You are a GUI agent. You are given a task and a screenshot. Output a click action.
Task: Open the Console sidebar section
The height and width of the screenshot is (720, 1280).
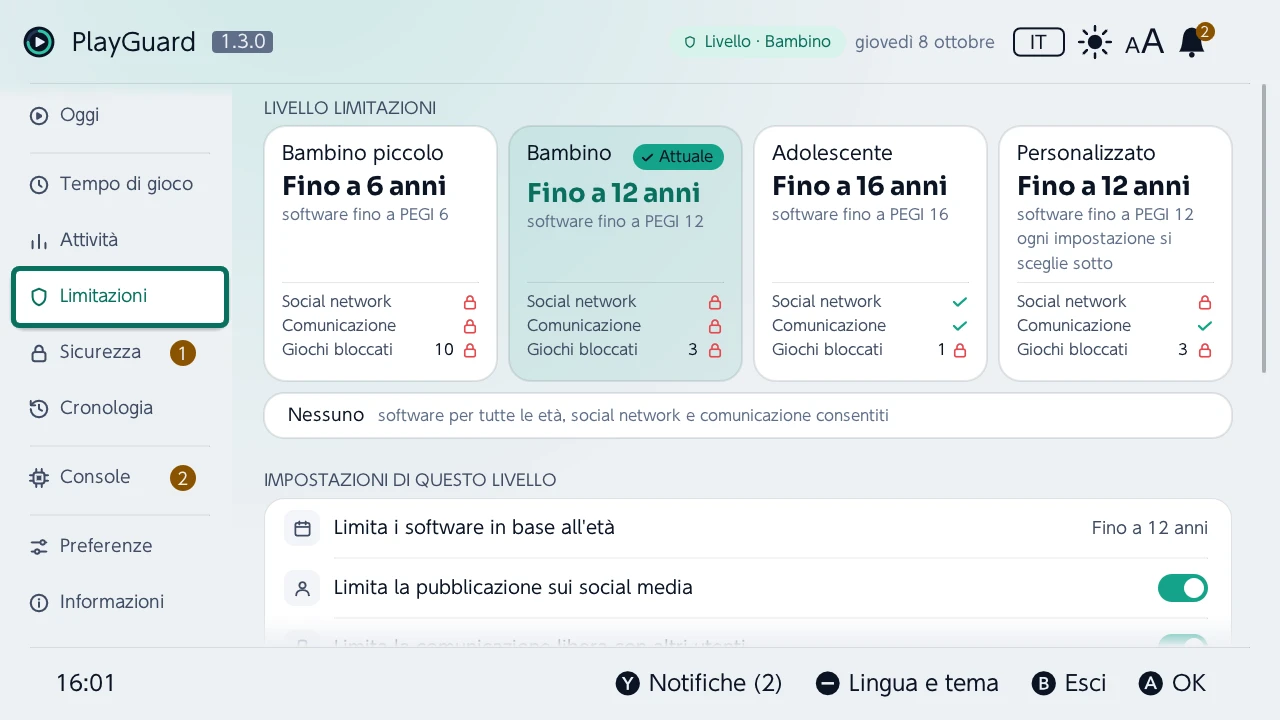point(120,477)
